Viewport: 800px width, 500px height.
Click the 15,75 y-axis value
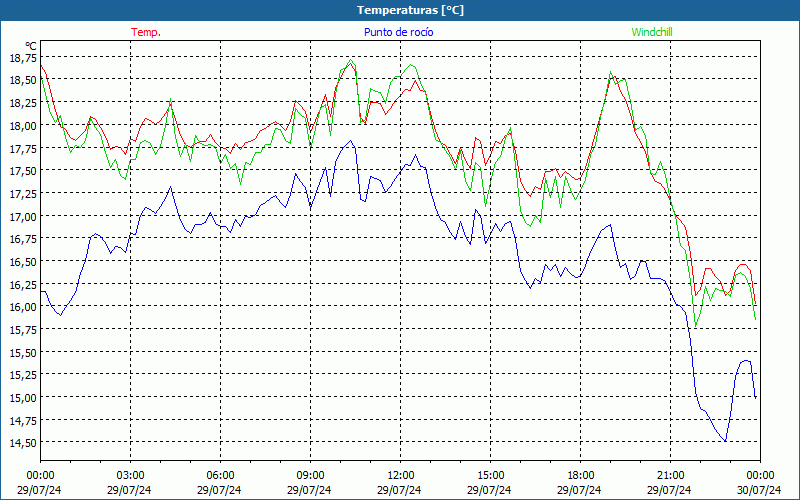(23, 330)
